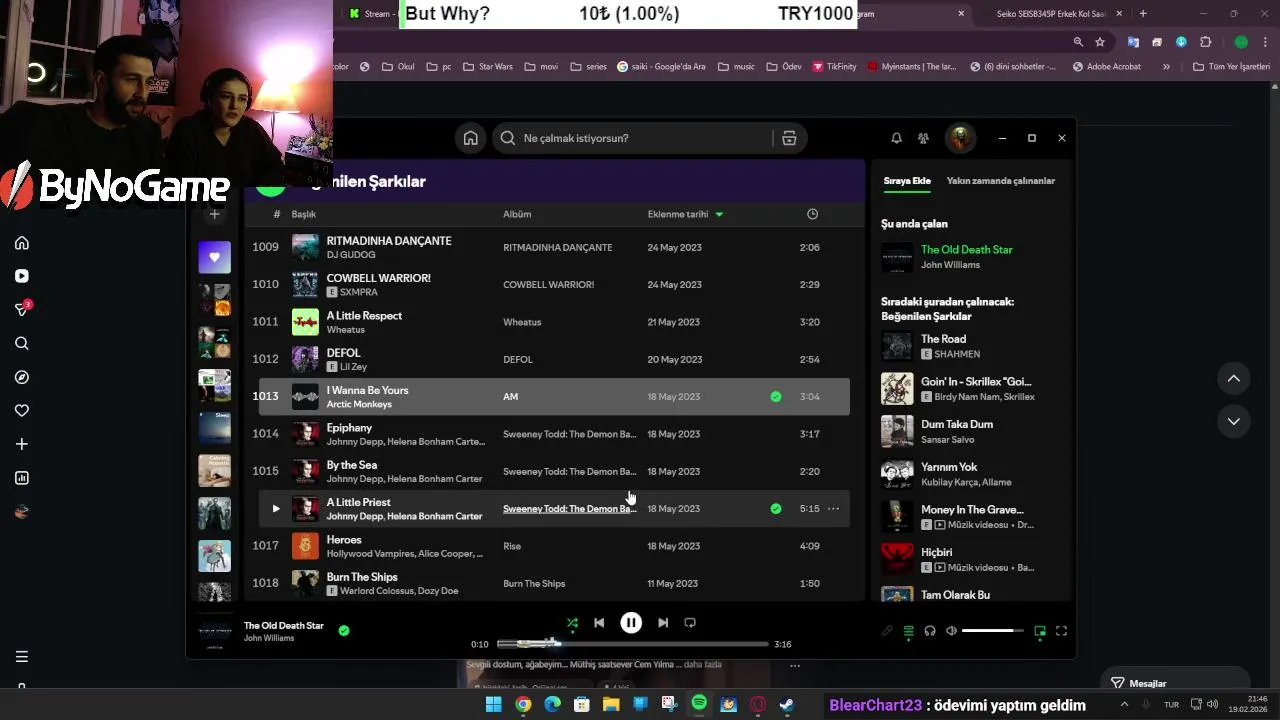Open Spotify browse icon beside search box
This screenshot has height=720, width=1280.
click(789, 138)
